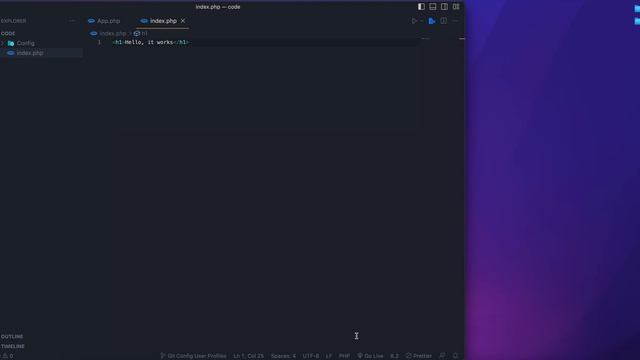Click the minimap at editor right
The width and height of the screenshot is (640, 360).
pos(426,39)
